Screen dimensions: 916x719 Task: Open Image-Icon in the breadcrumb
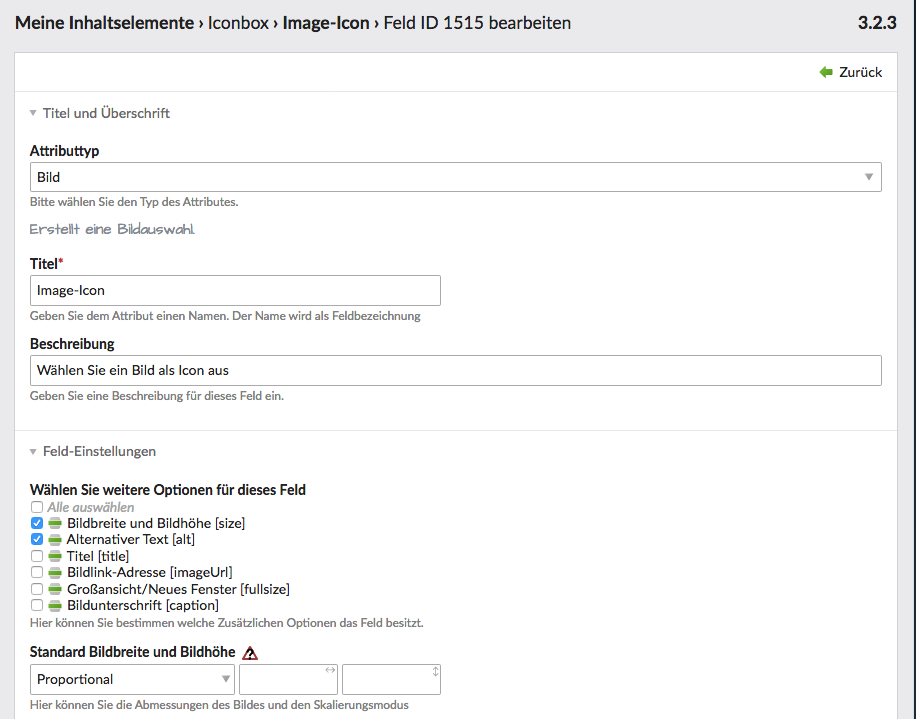point(326,22)
